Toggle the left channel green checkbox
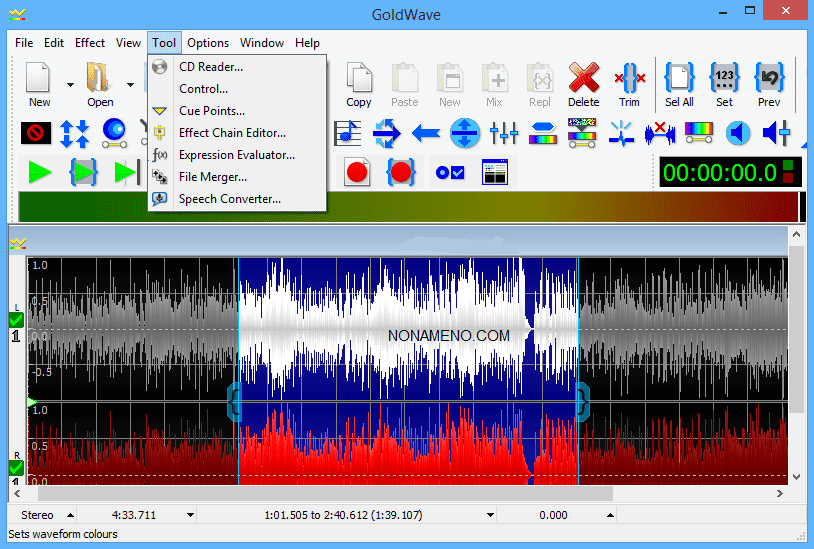 click(16, 320)
